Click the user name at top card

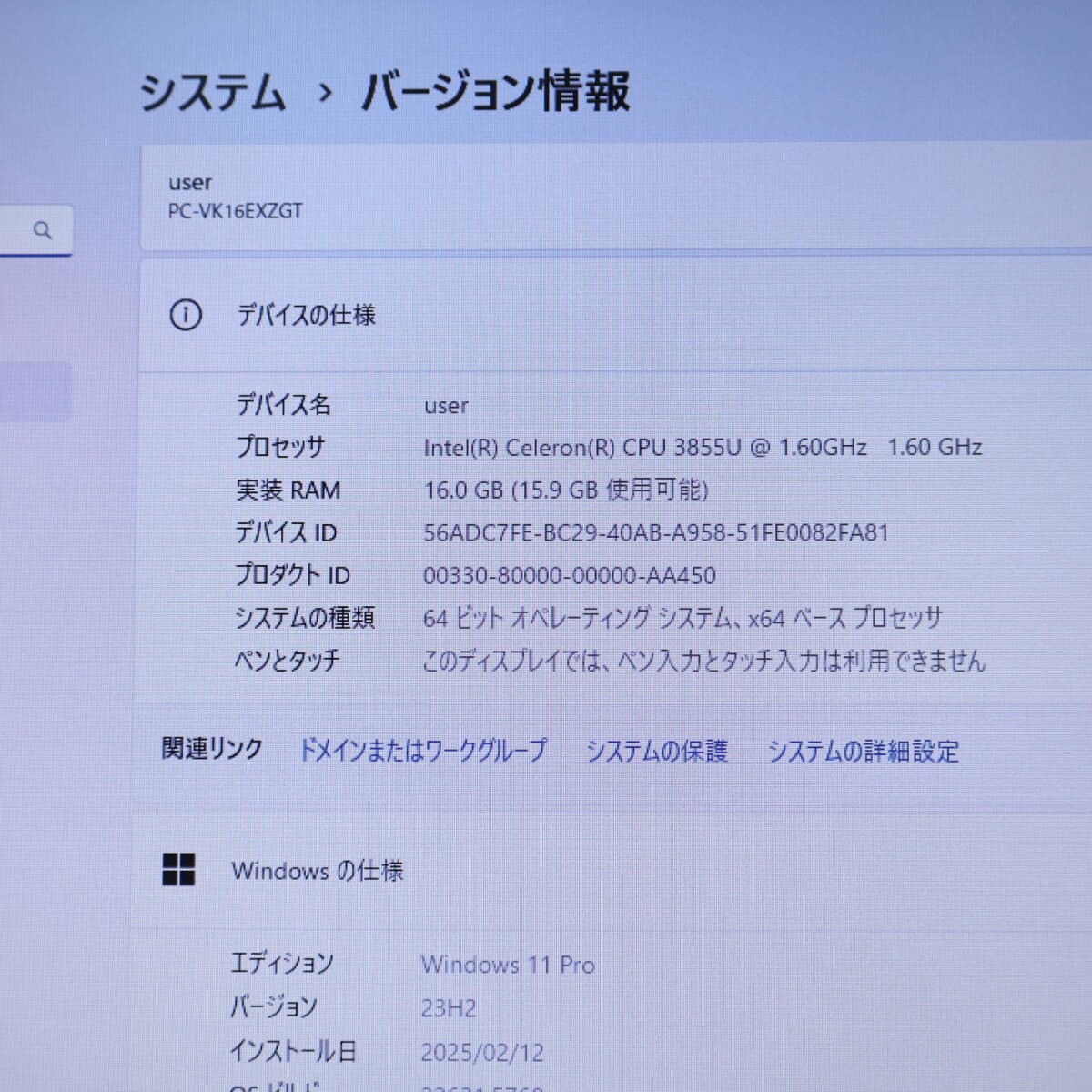(x=189, y=183)
